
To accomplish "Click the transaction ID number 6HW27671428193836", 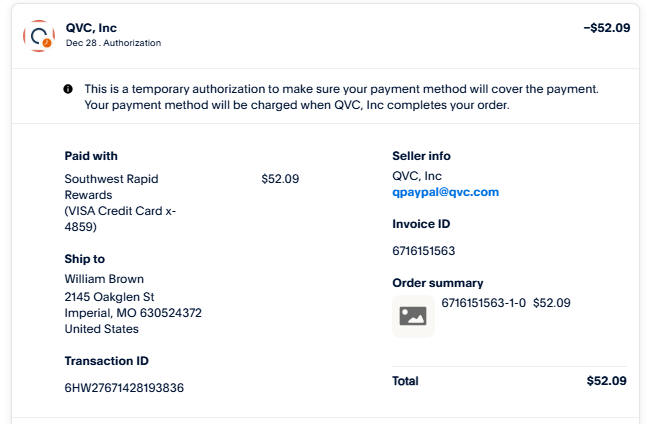I will (124, 387).
